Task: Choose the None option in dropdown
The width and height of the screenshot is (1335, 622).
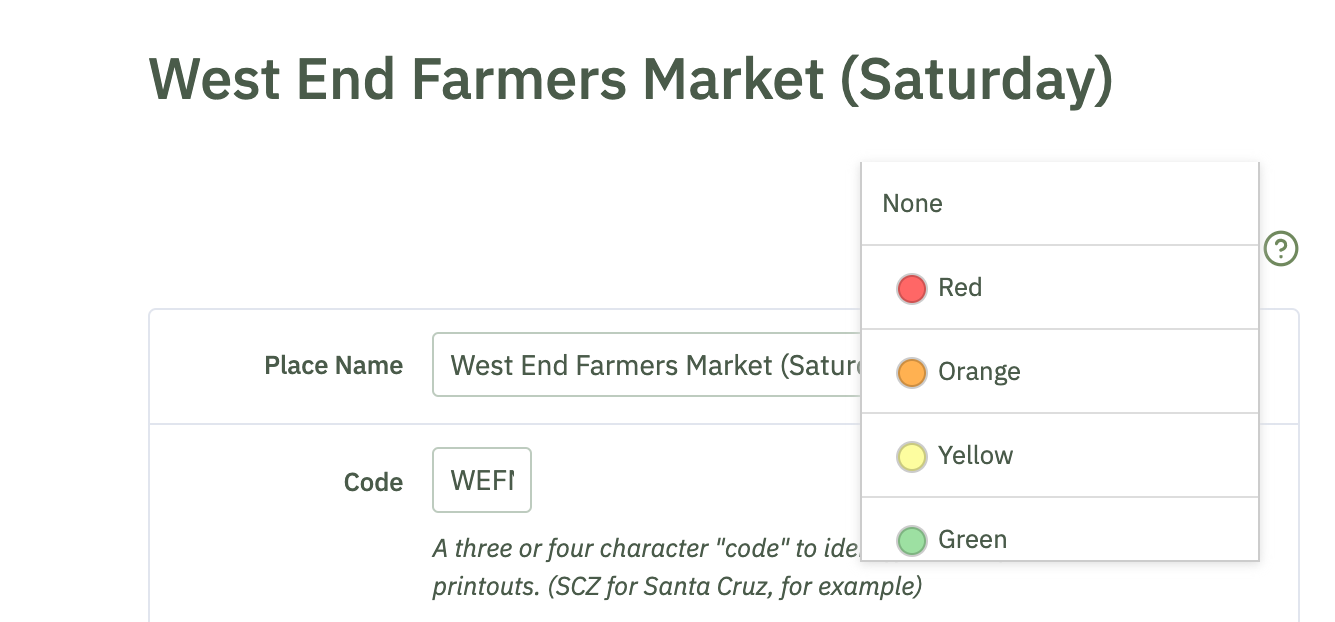Action: coord(1060,204)
